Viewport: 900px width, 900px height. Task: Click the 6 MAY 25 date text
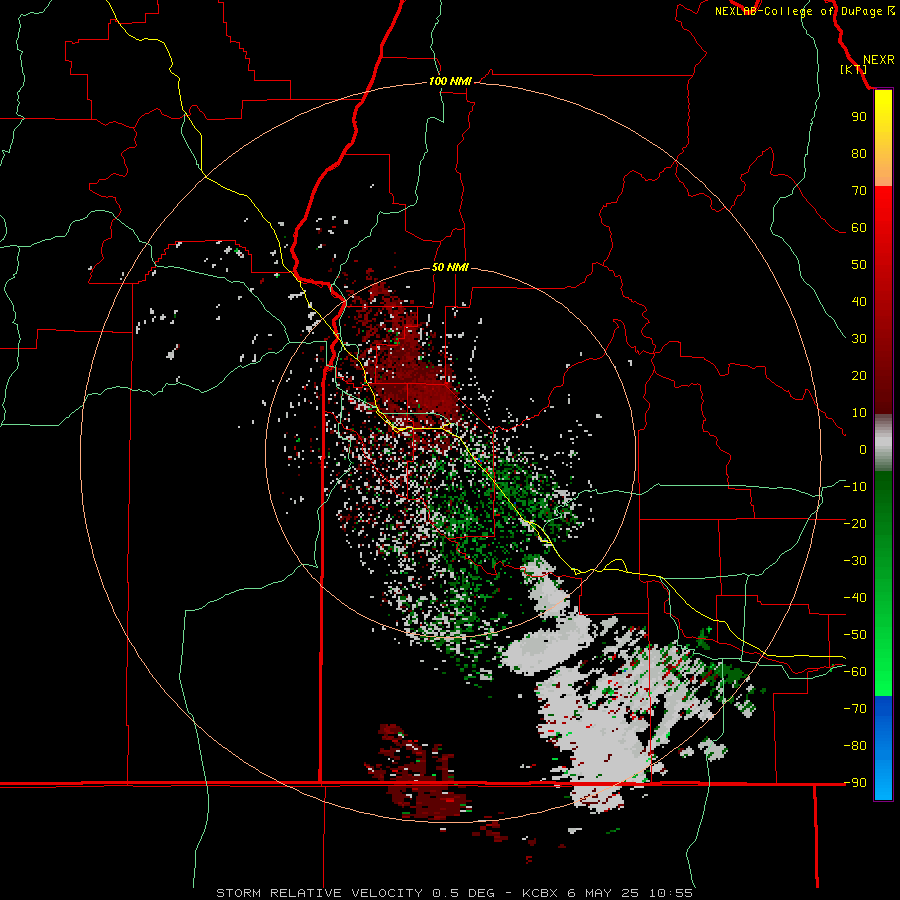[602, 893]
